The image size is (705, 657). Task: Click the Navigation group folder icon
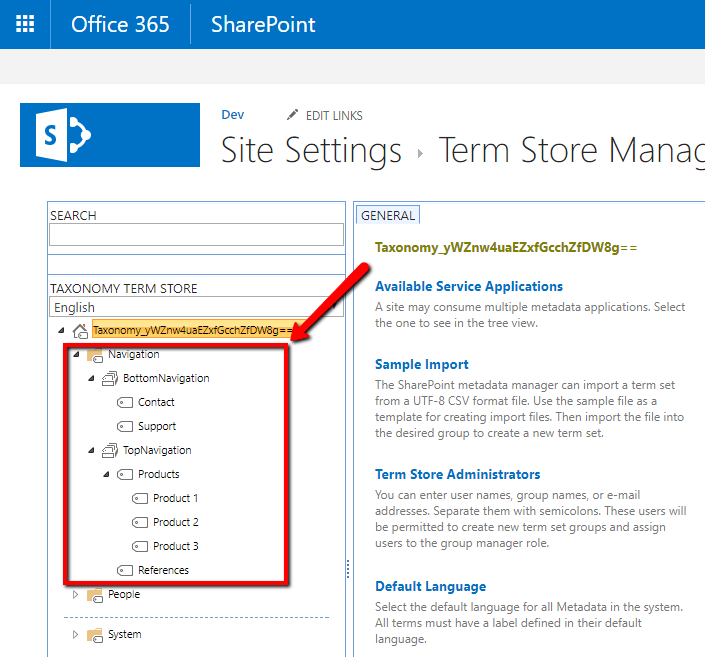pos(95,355)
